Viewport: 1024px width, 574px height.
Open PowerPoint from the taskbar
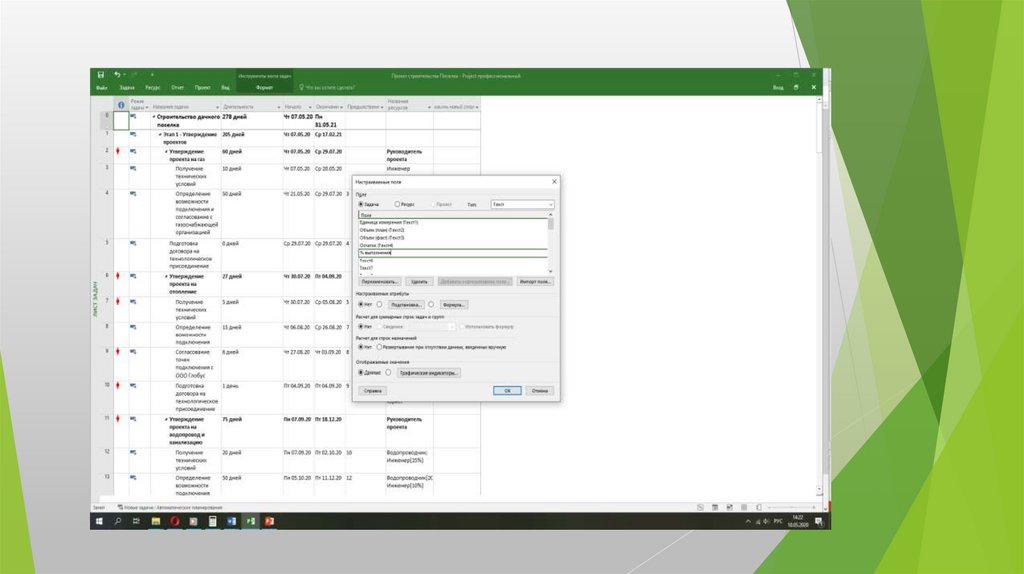pyautogui.click(x=269, y=521)
